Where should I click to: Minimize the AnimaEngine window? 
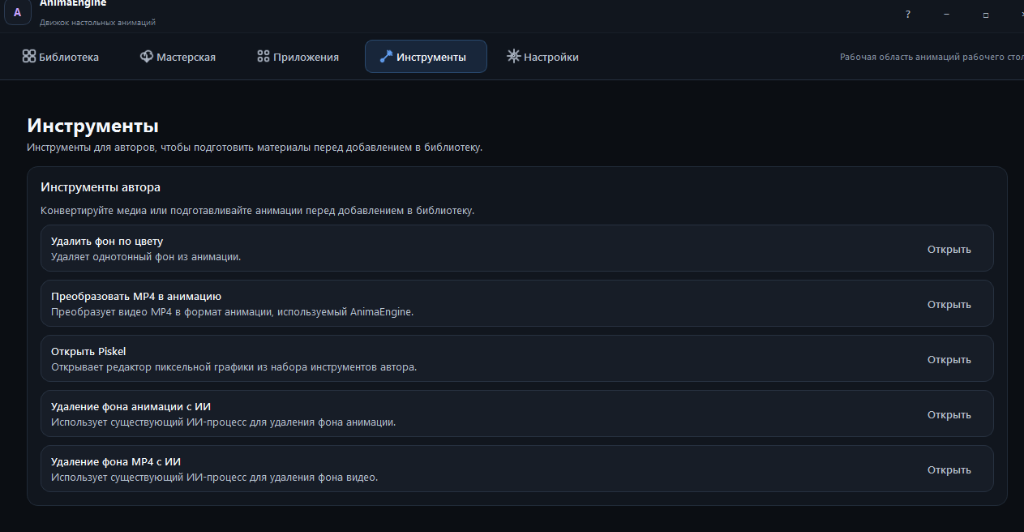946,14
